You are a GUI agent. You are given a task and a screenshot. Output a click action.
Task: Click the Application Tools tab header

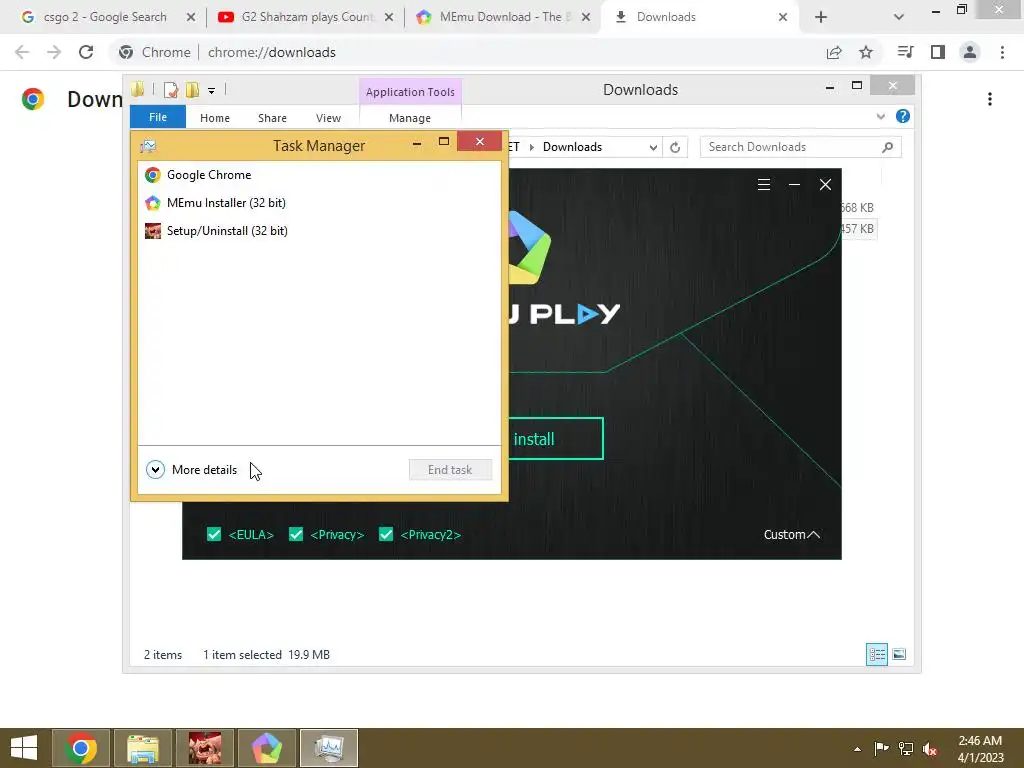[x=410, y=92]
